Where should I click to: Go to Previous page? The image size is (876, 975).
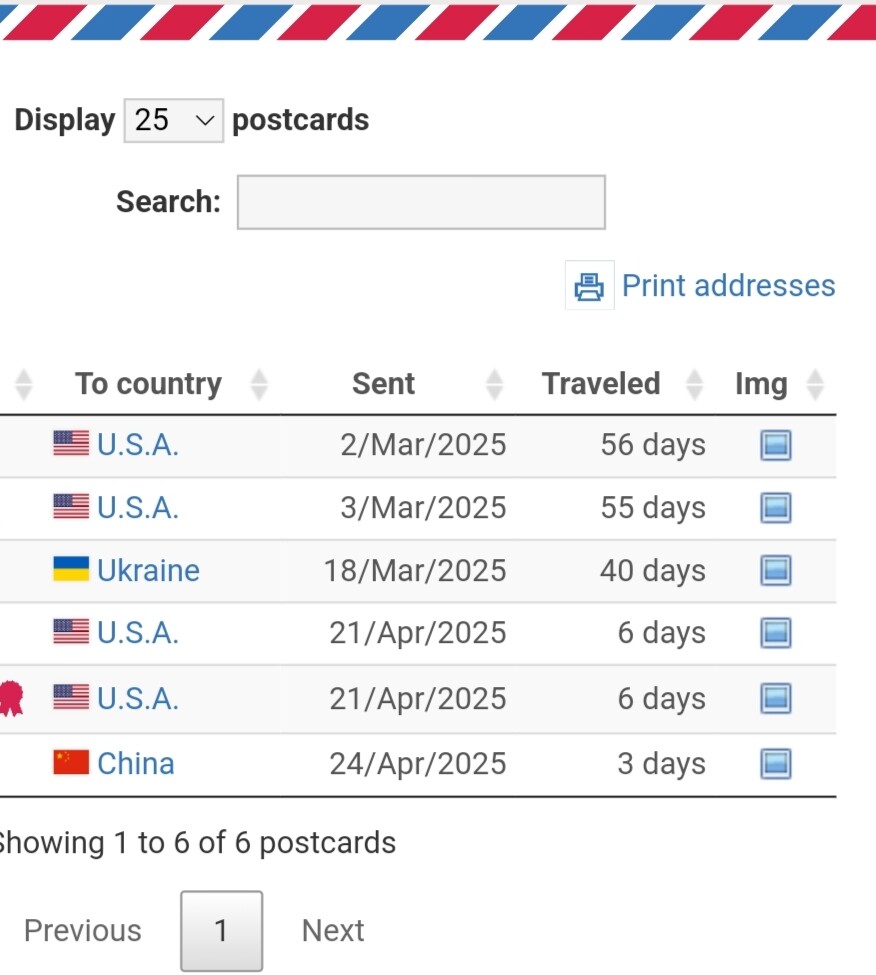tap(83, 931)
